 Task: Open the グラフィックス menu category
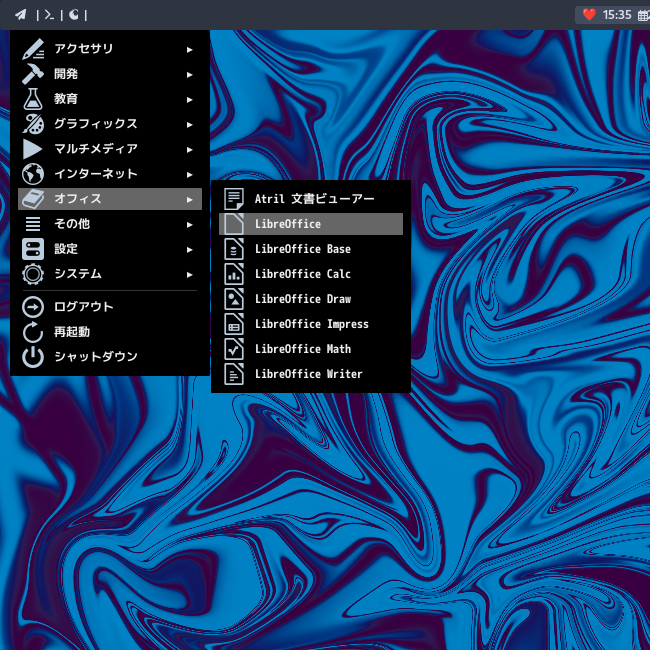click(x=110, y=124)
